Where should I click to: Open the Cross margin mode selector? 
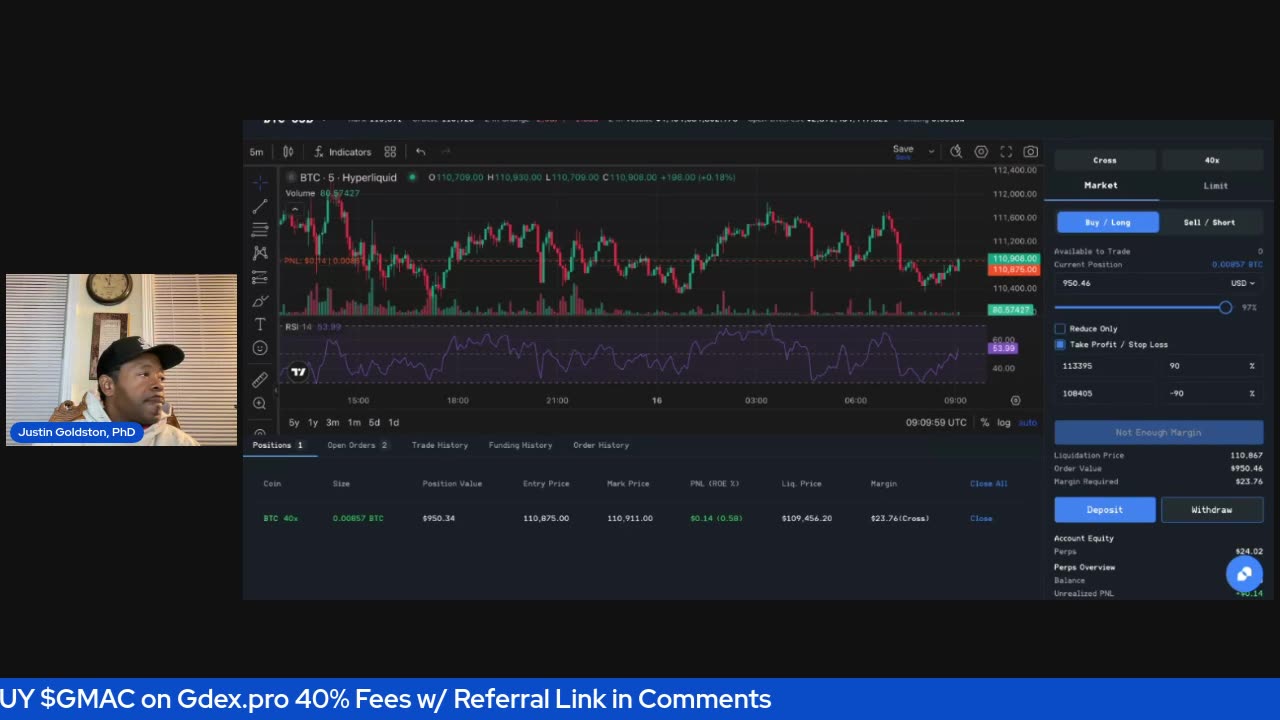point(1105,160)
